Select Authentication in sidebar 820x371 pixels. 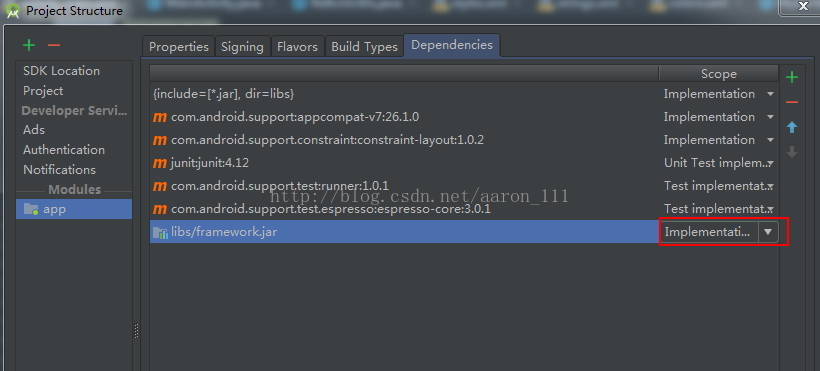pos(64,150)
